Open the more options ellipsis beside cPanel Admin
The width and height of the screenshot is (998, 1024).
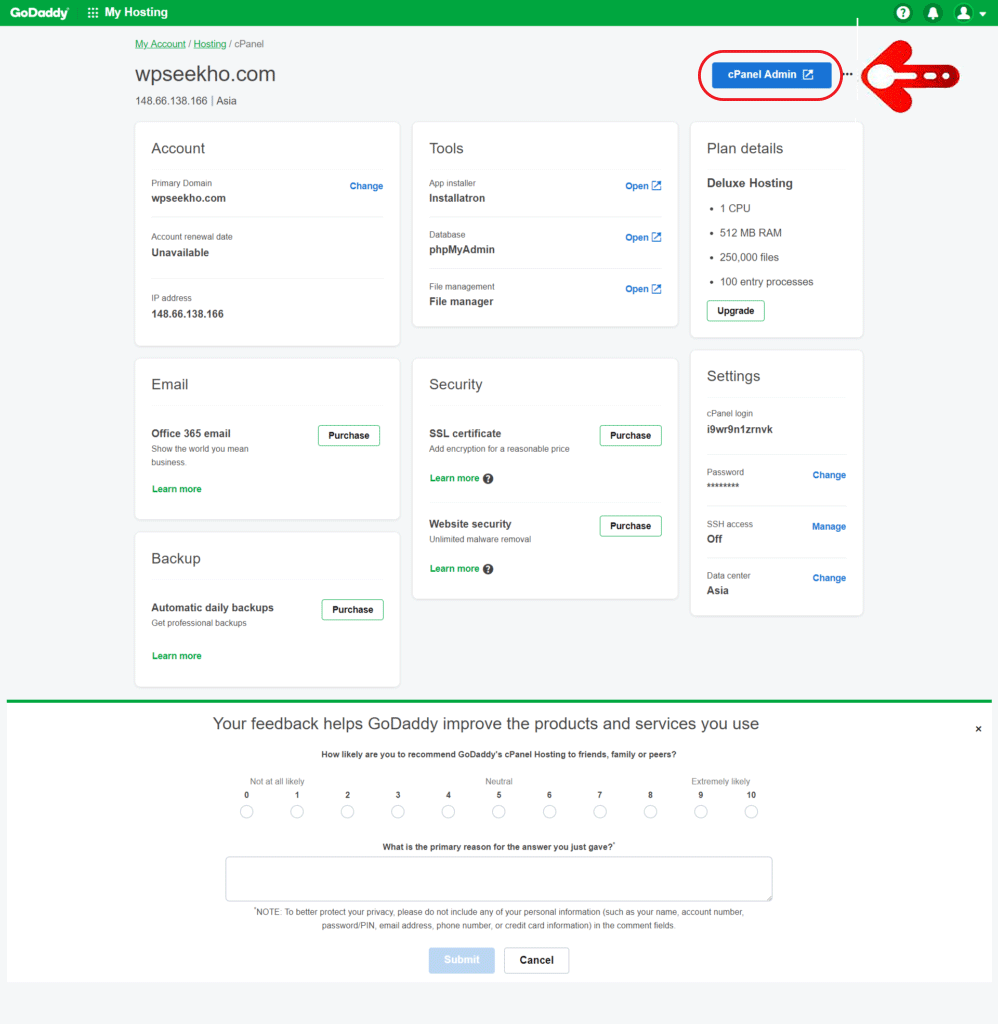847,74
